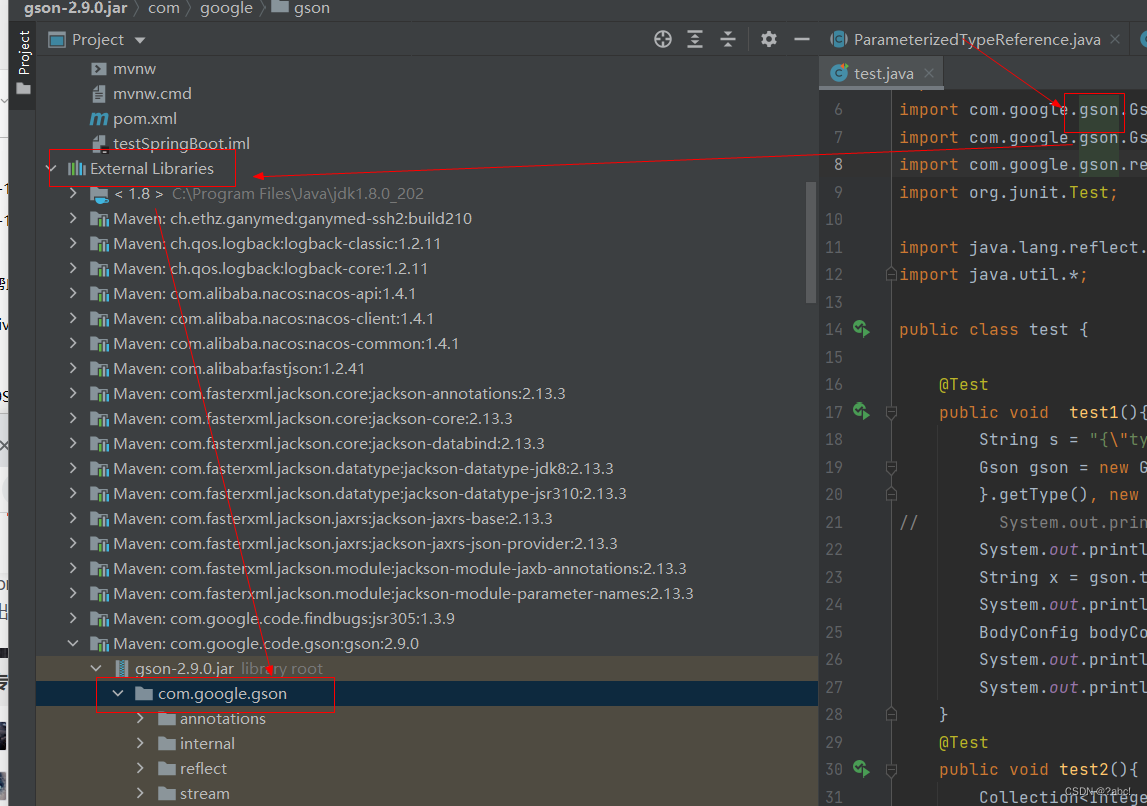Screen dimensions: 1147x806
Task: Collapse the External Libraries node
Action: click(x=51, y=168)
